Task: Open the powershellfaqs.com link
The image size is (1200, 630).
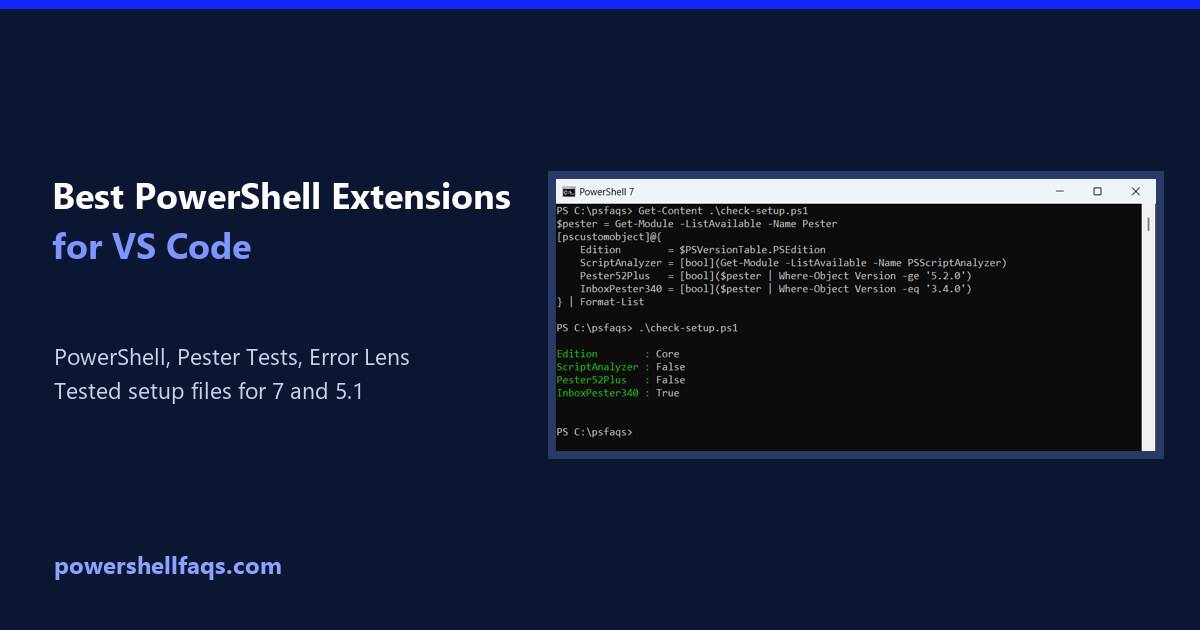Action: 168,566
